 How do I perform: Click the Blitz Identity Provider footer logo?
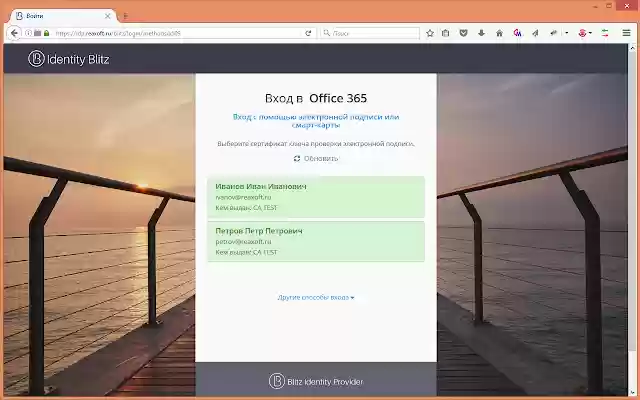(x=316, y=381)
